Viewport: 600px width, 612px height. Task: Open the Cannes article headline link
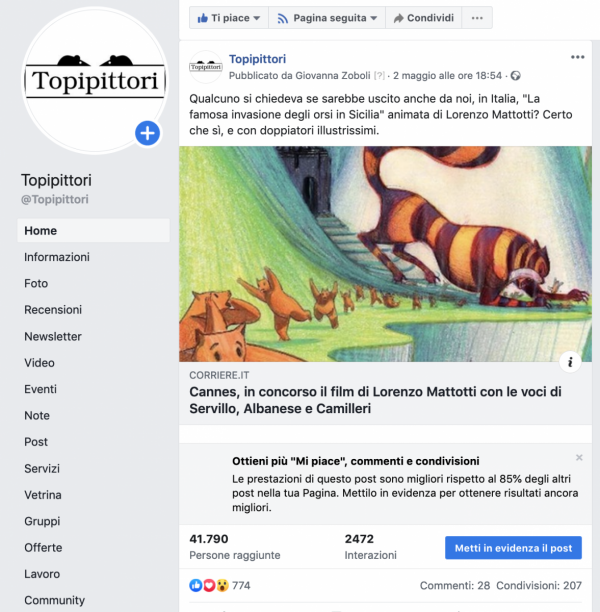point(375,400)
